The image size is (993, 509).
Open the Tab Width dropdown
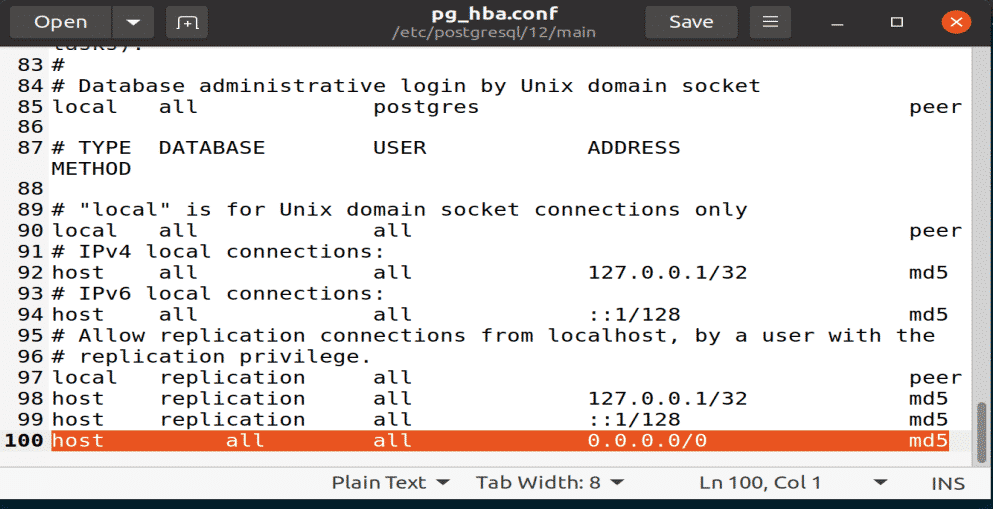[550, 483]
